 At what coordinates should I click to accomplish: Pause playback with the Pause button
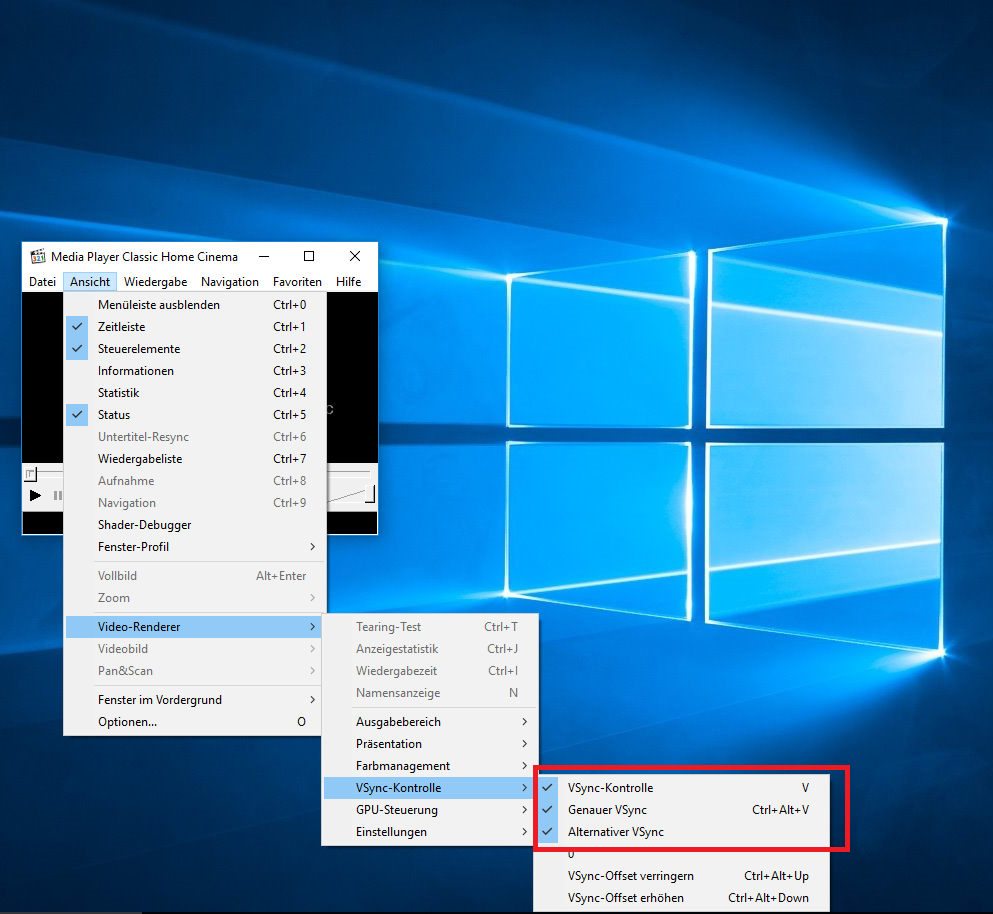[x=57, y=495]
